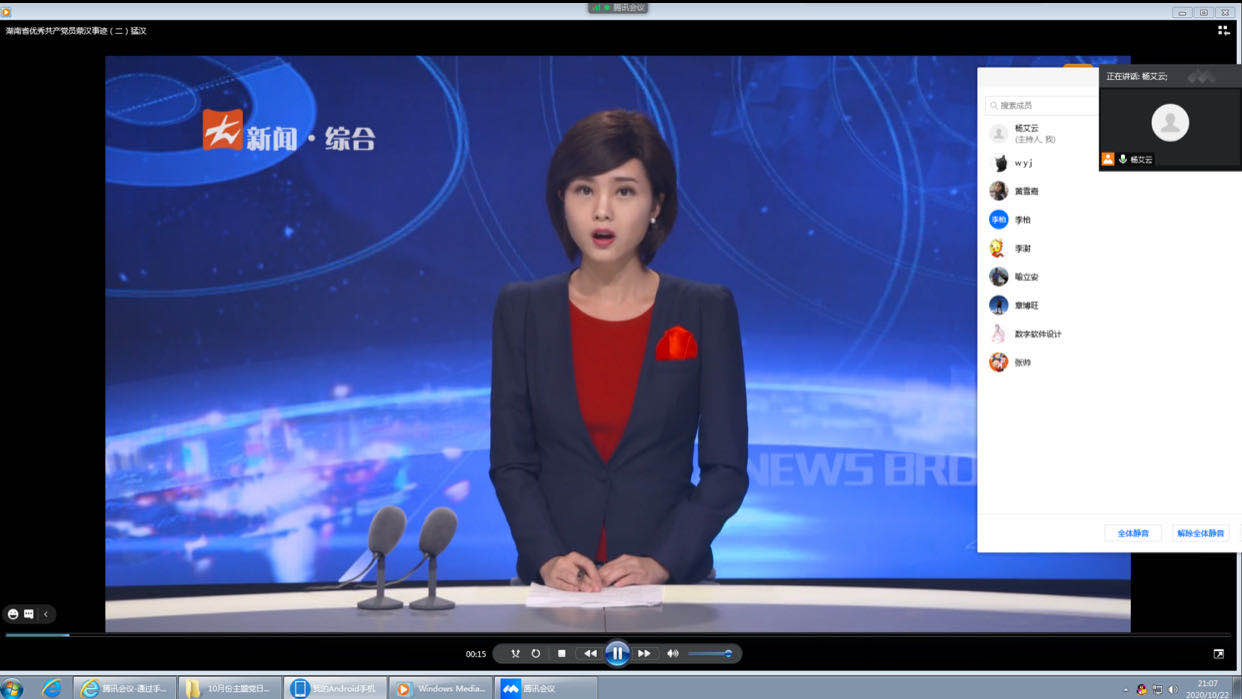Click the fast forward next button
Image resolution: width=1242 pixels, height=699 pixels.
click(644, 653)
